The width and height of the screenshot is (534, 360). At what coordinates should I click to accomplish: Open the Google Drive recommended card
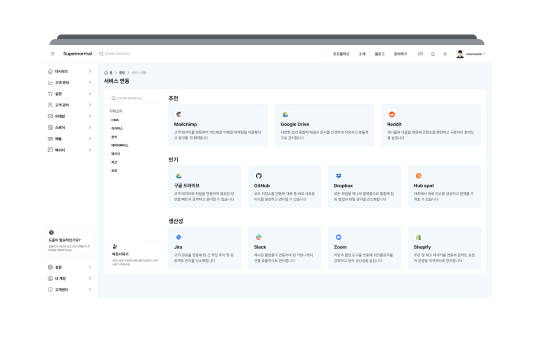click(x=325, y=125)
